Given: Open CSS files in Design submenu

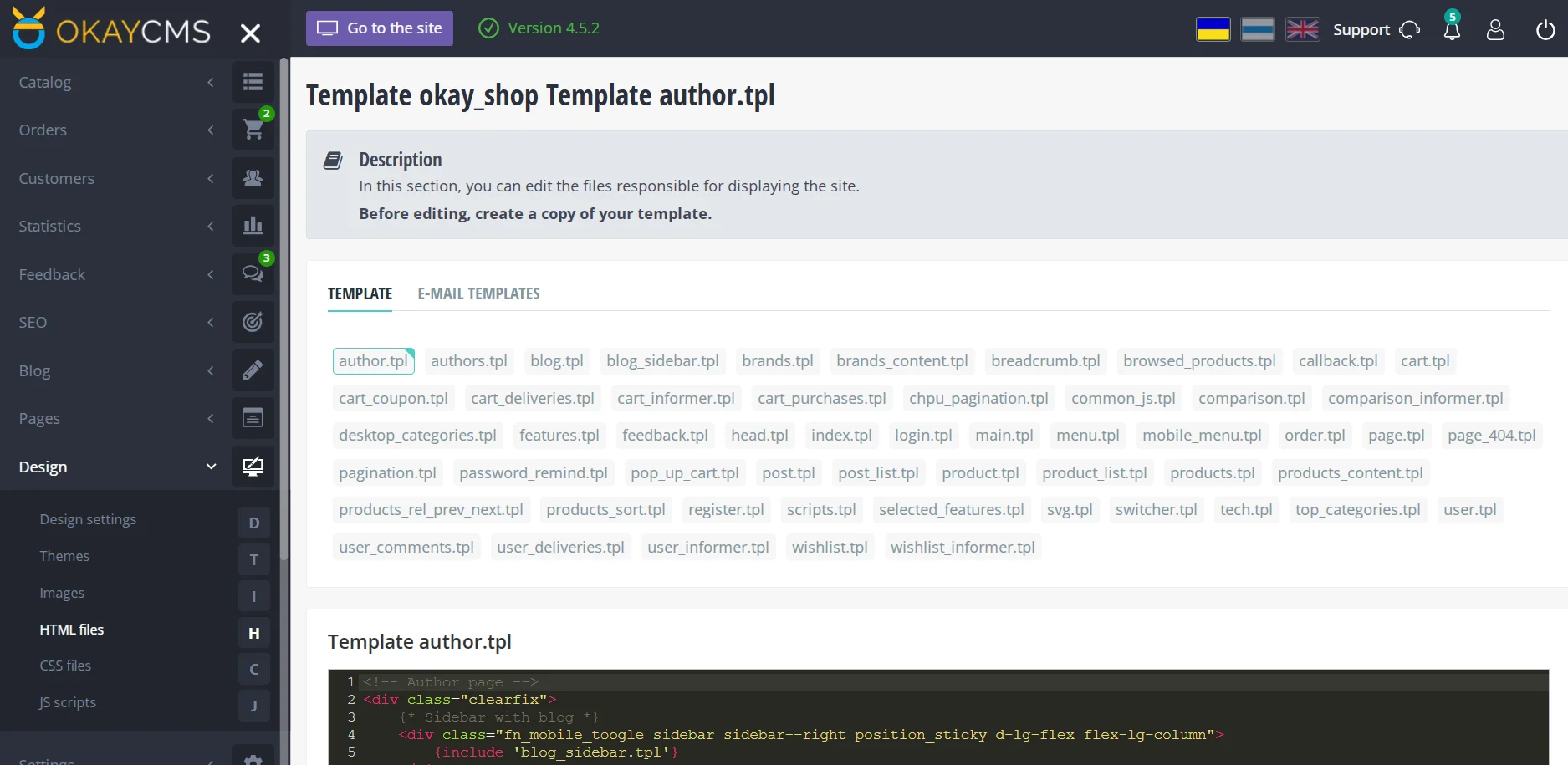Looking at the screenshot, I should coord(65,666).
